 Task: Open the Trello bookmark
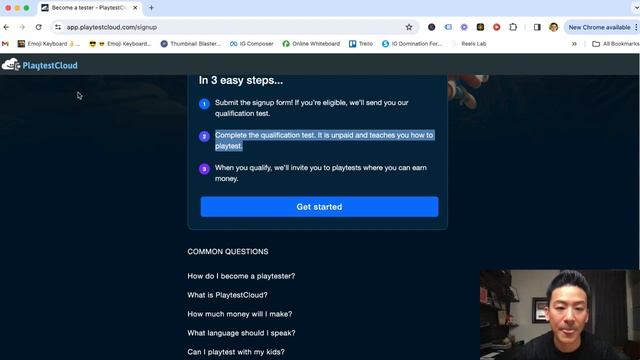click(361, 44)
